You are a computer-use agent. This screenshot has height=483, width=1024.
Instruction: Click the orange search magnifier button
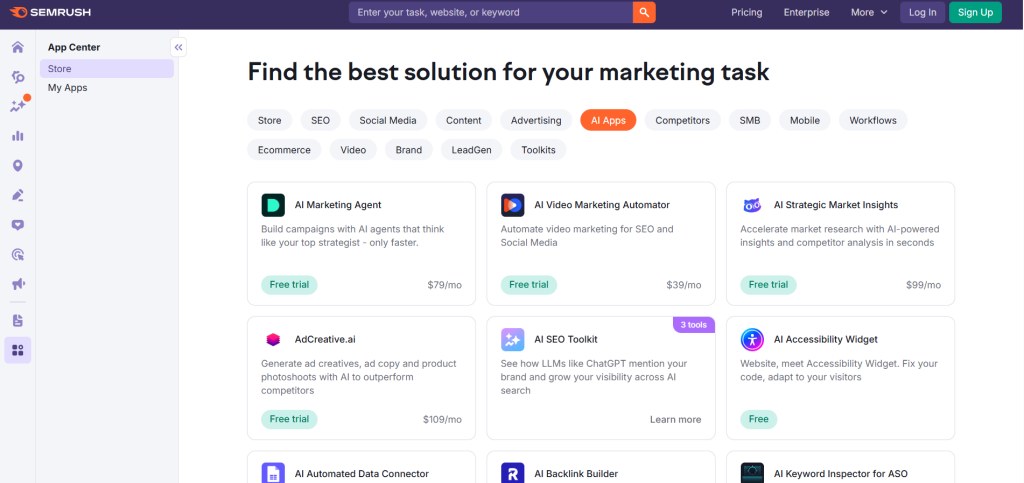(x=645, y=12)
